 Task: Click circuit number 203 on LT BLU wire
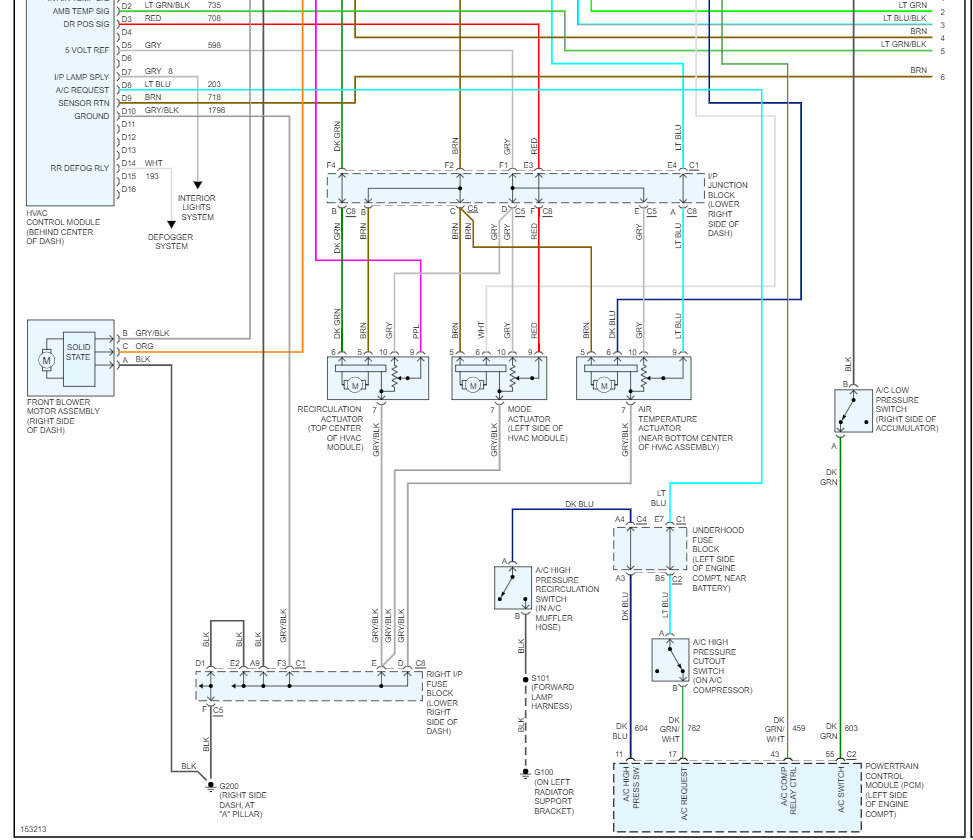coord(214,84)
